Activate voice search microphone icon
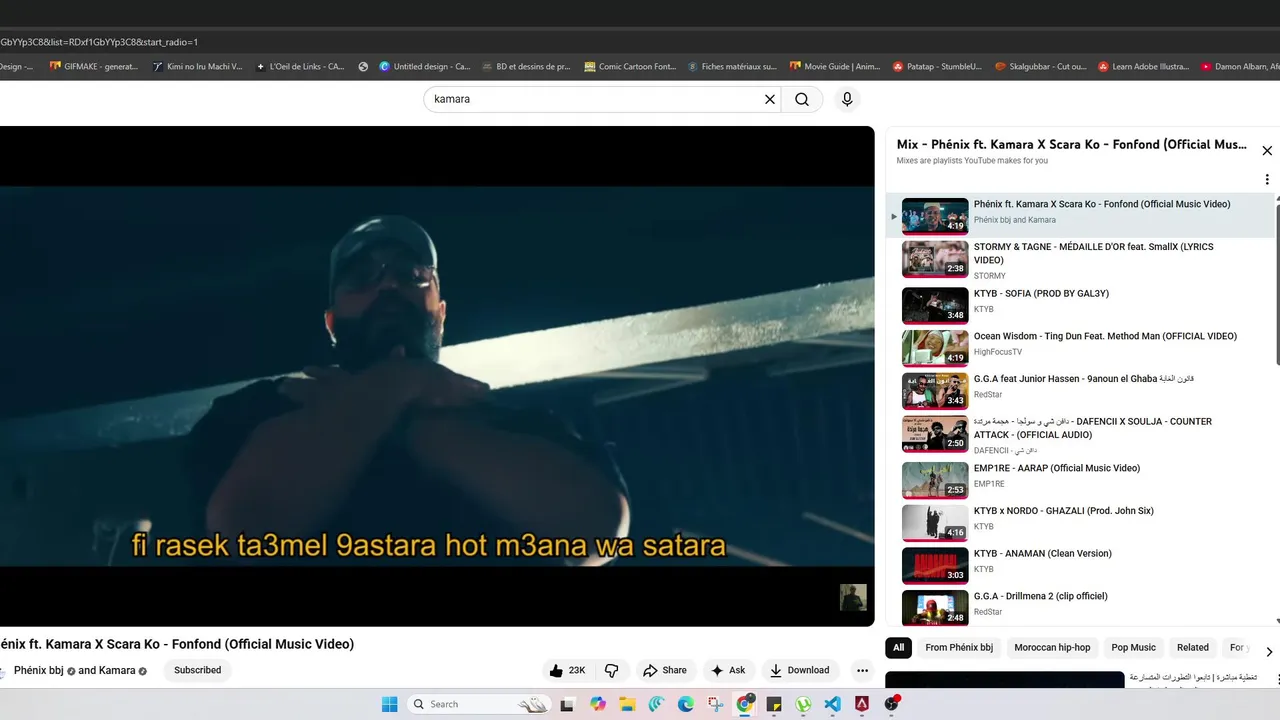Screen dimensions: 1280x720 [x=847, y=99]
